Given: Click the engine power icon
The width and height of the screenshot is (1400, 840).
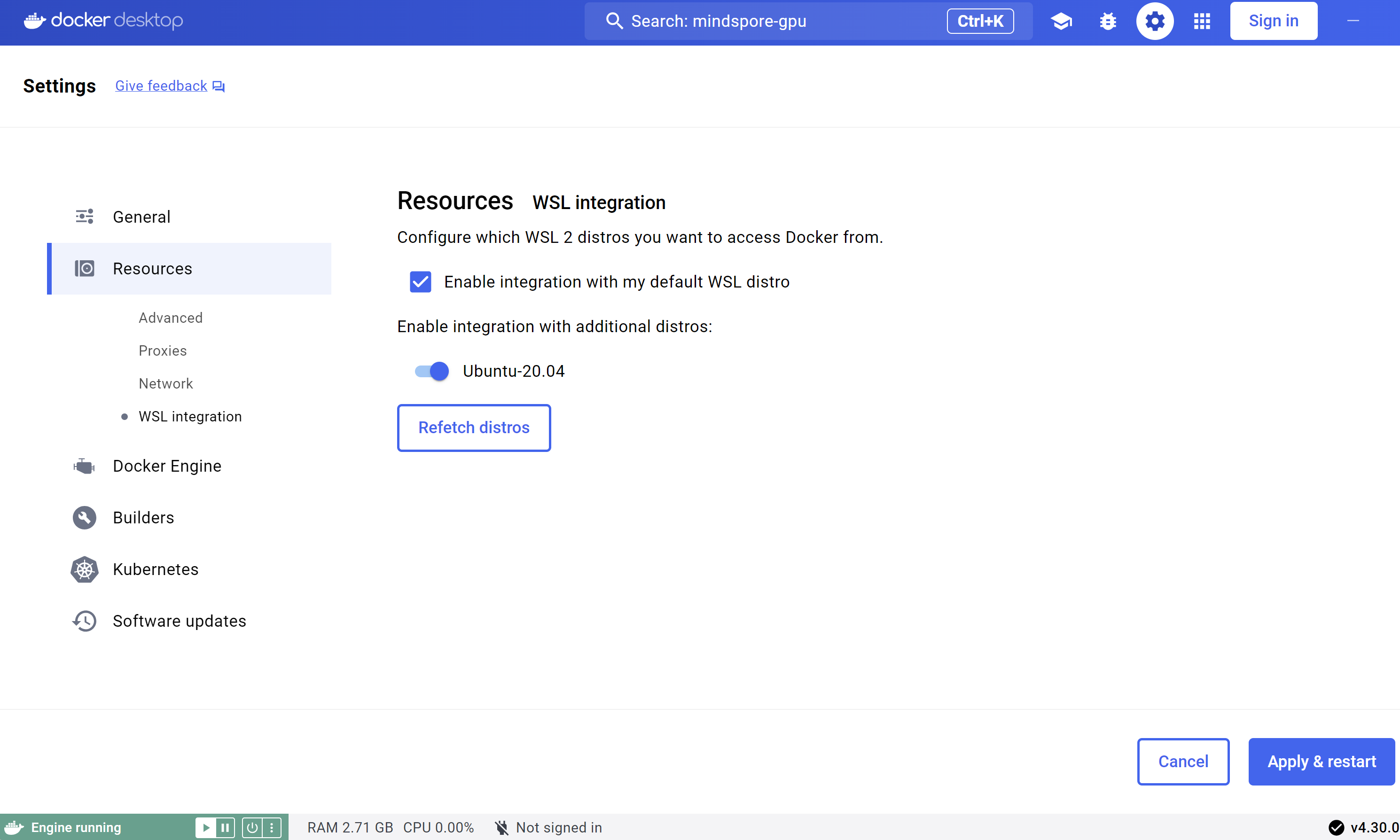Looking at the screenshot, I should click(x=252, y=827).
